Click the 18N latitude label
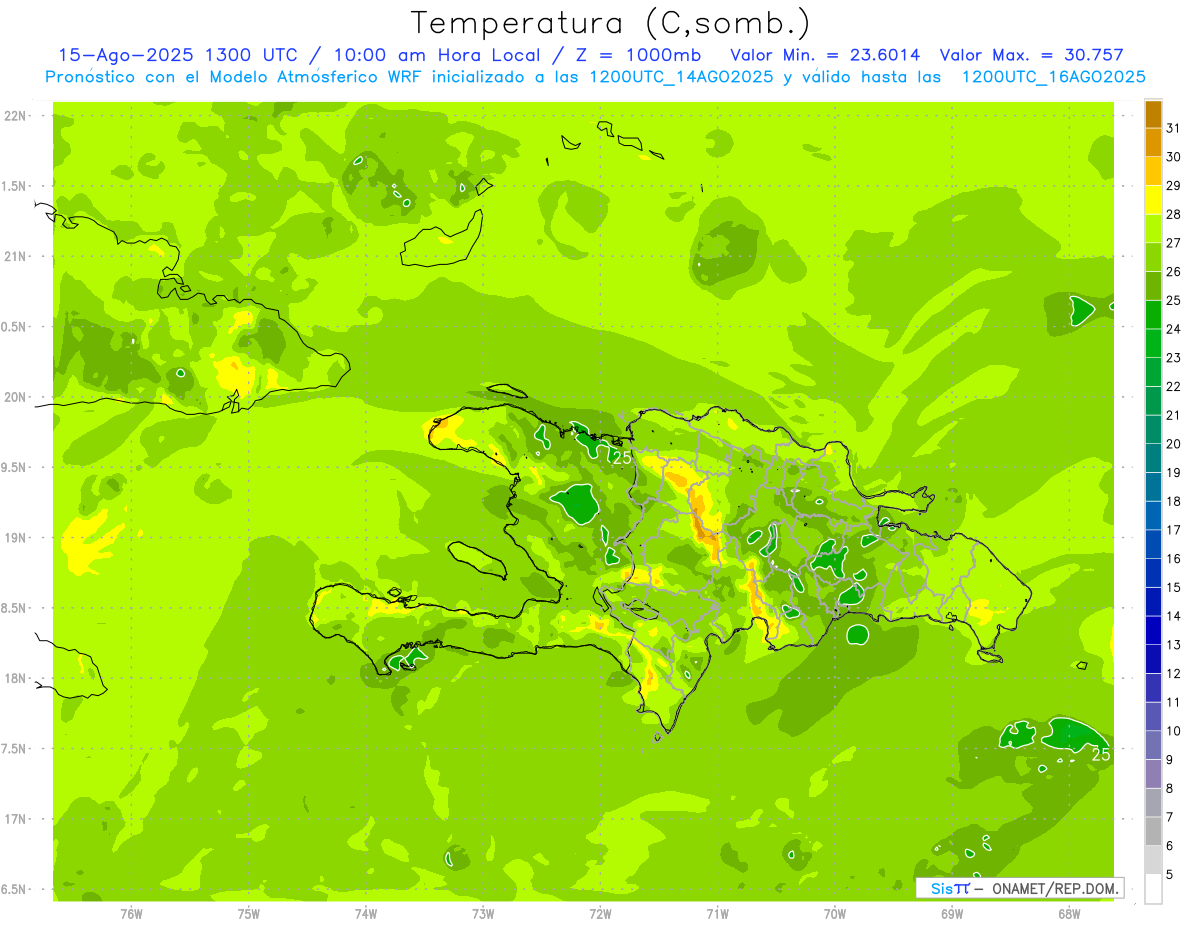 (17, 678)
